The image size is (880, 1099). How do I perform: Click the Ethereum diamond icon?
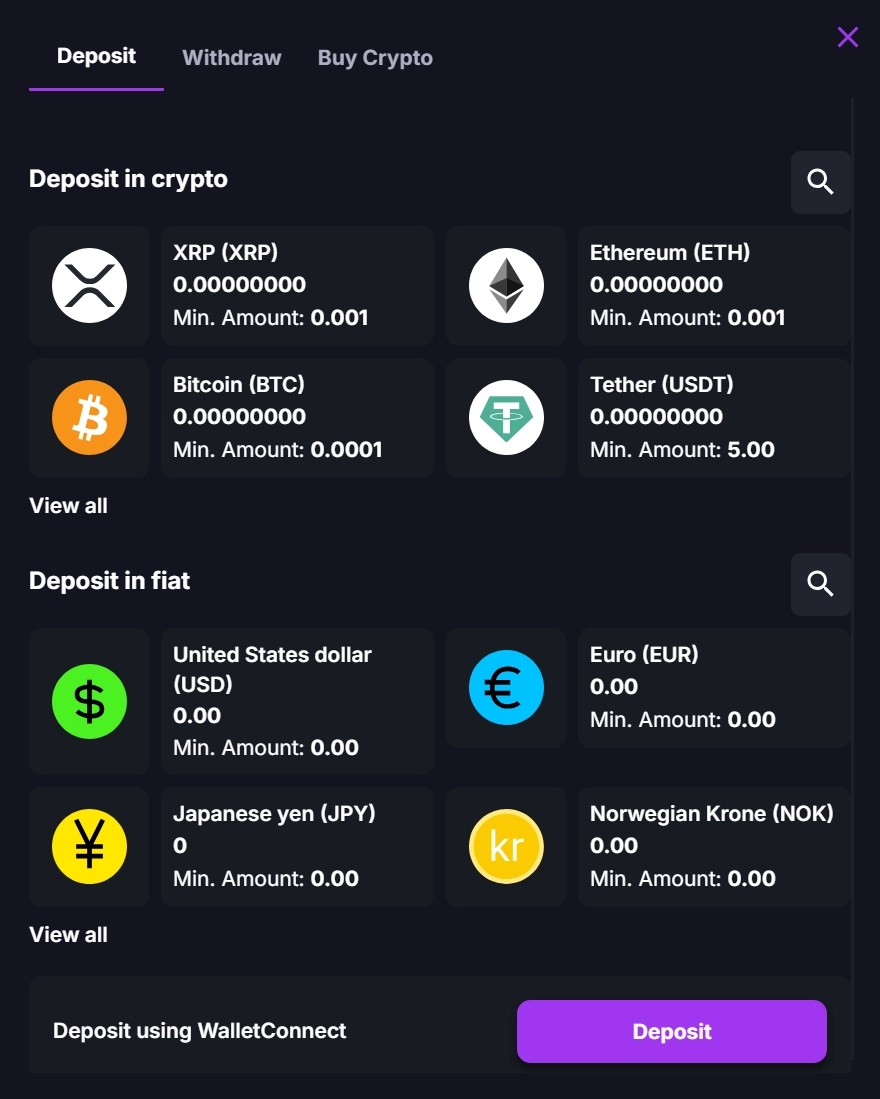[x=506, y=285]
